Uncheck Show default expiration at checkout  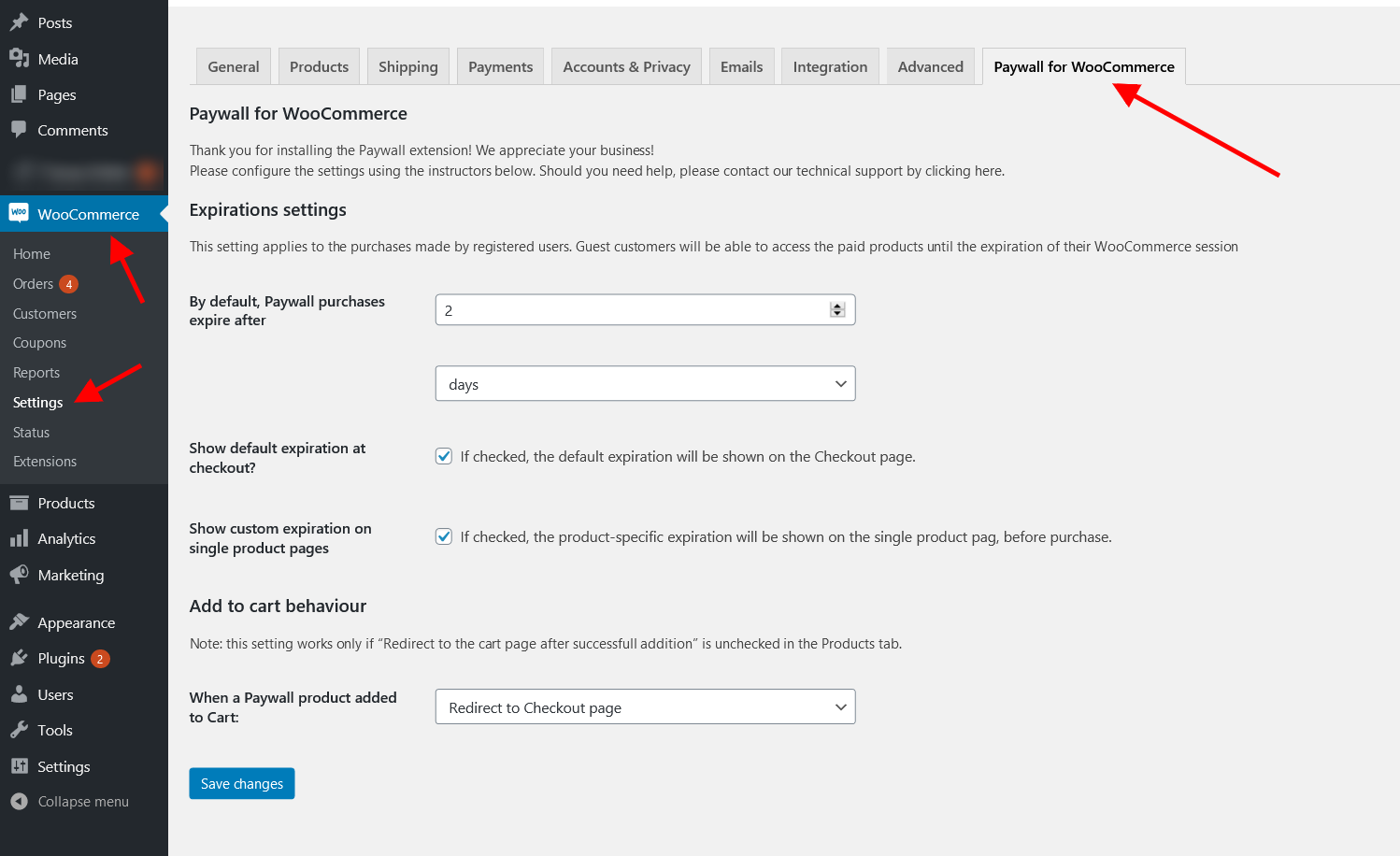pos(444,457)
